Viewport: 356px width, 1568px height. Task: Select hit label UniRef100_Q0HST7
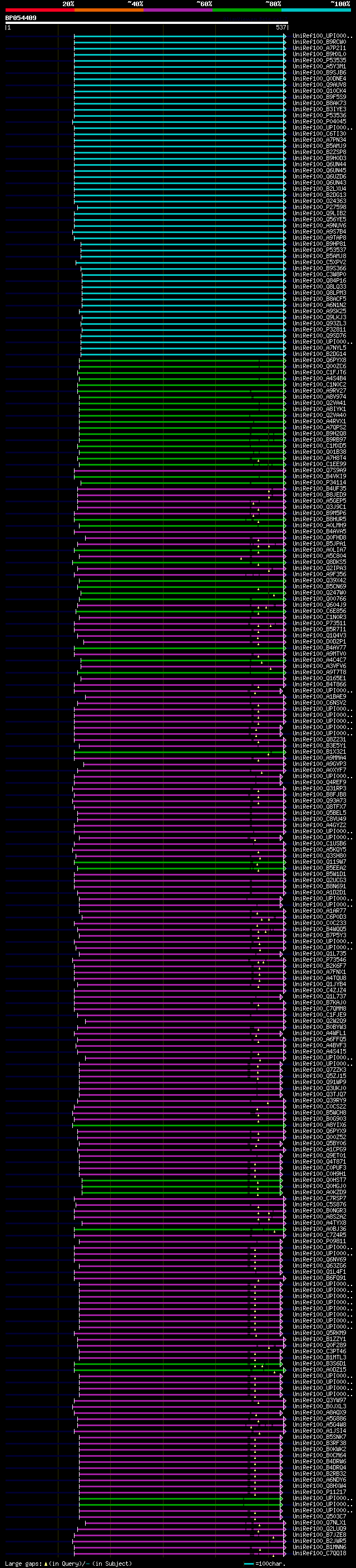(319, 1180)
